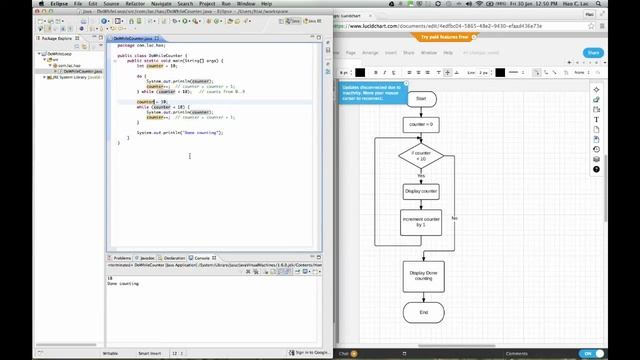Switch to the Javadoc tab
Screen dimensions: 640x360
pos(147,258)
